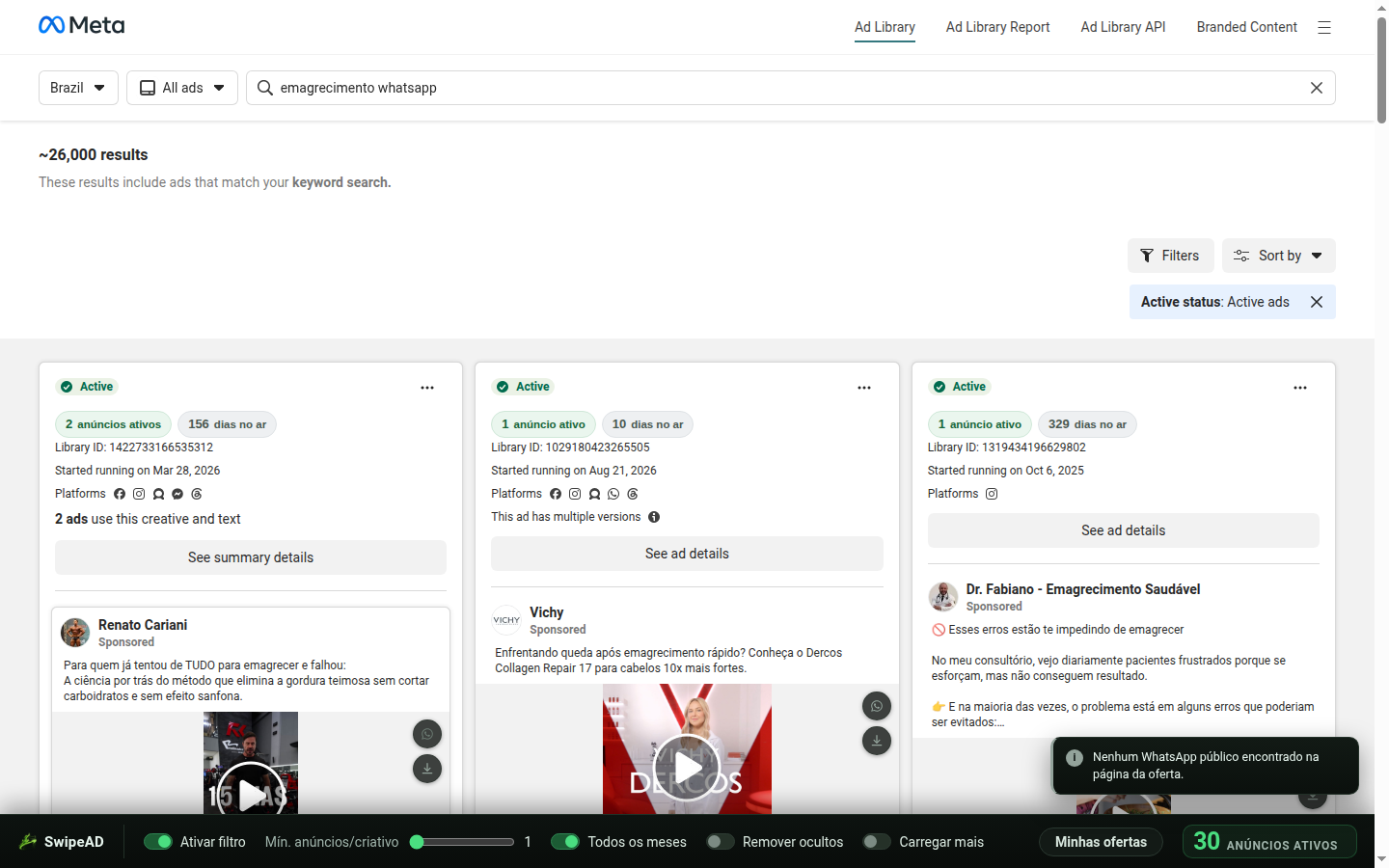
Task: Open the Ad Library tab
Action: coord(885,27)
